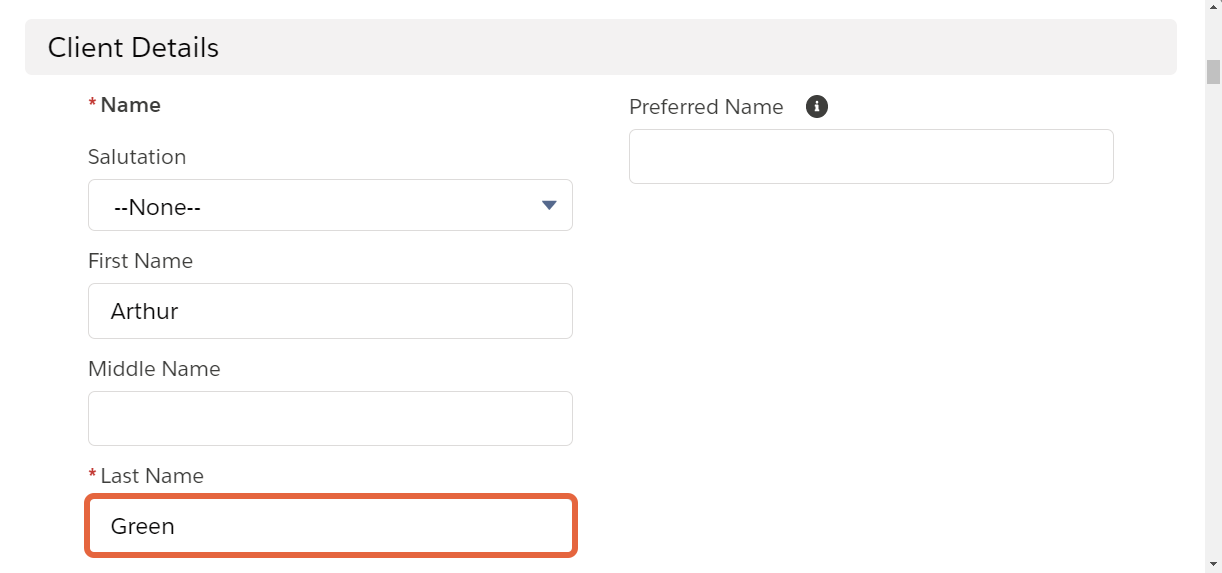Click the bold Name heading label
The height and width of the screenshot is (573, 1222).
coord(131,105)
